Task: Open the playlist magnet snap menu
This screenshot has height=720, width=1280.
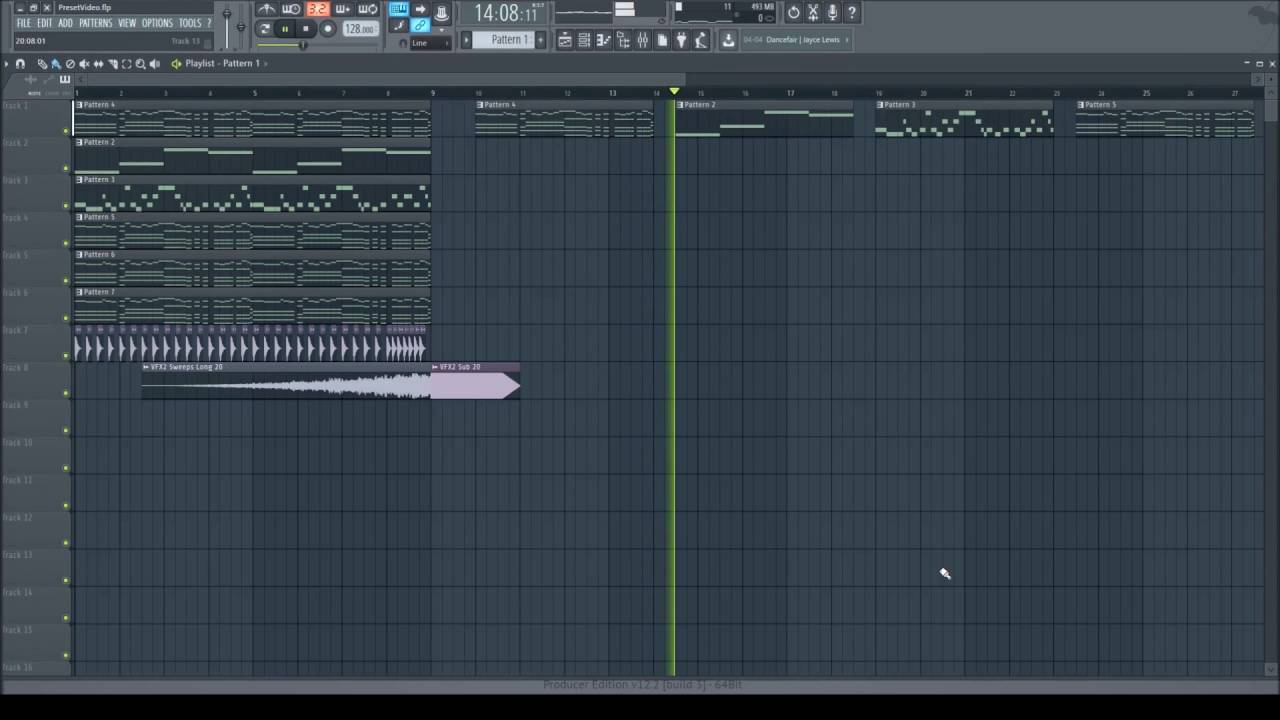Action: (x=20, y=64)
